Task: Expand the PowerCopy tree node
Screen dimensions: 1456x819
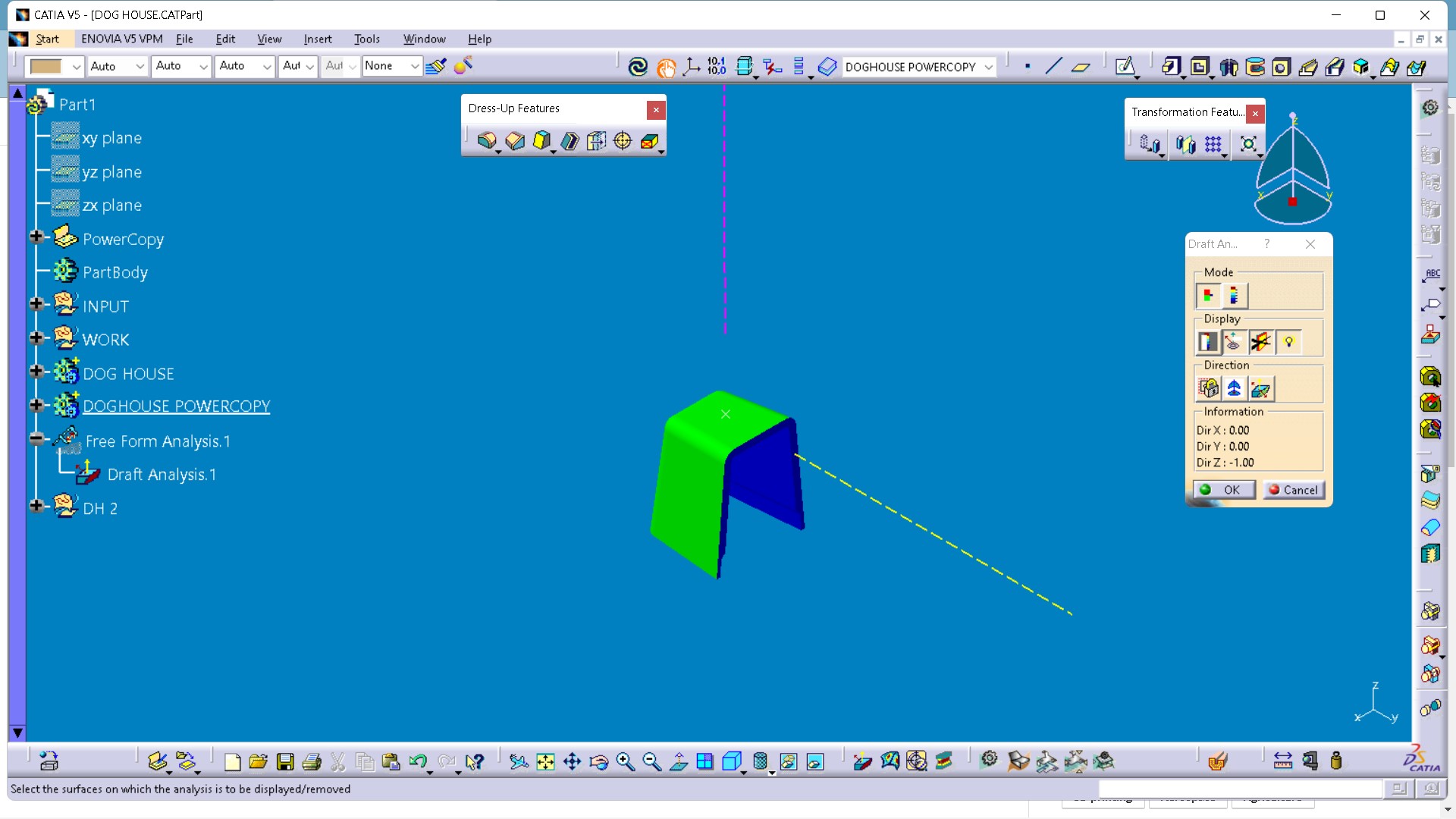Action: (x=36, y=237)
